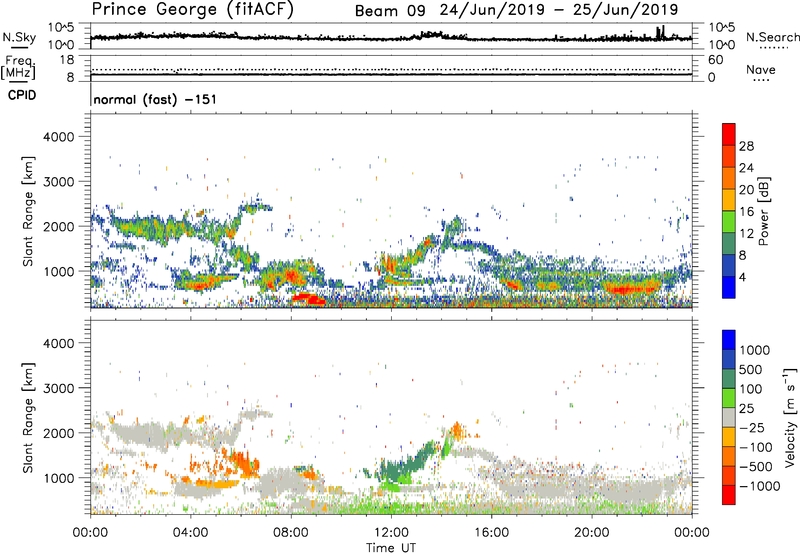Click the "18" frequency axis tick label
The height and width of the screenshot is (554, 800).
(x=66, y=59)
